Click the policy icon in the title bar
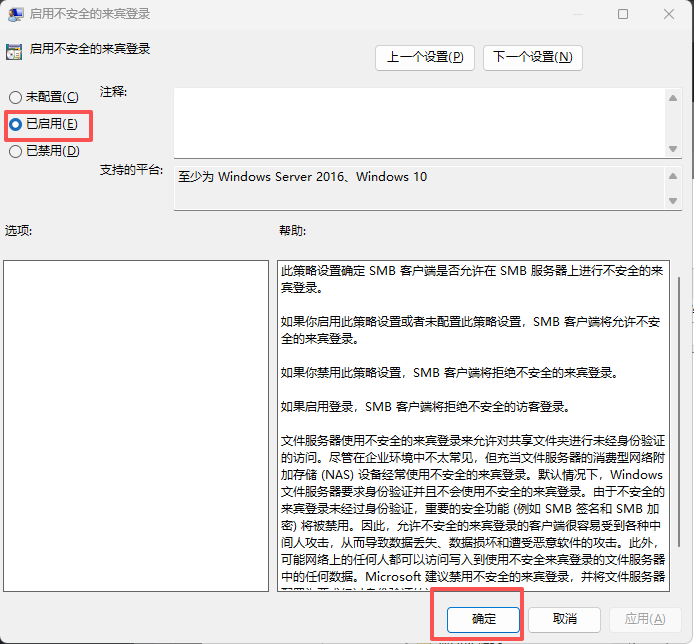The image size is (694, 644). coord(14,14)
